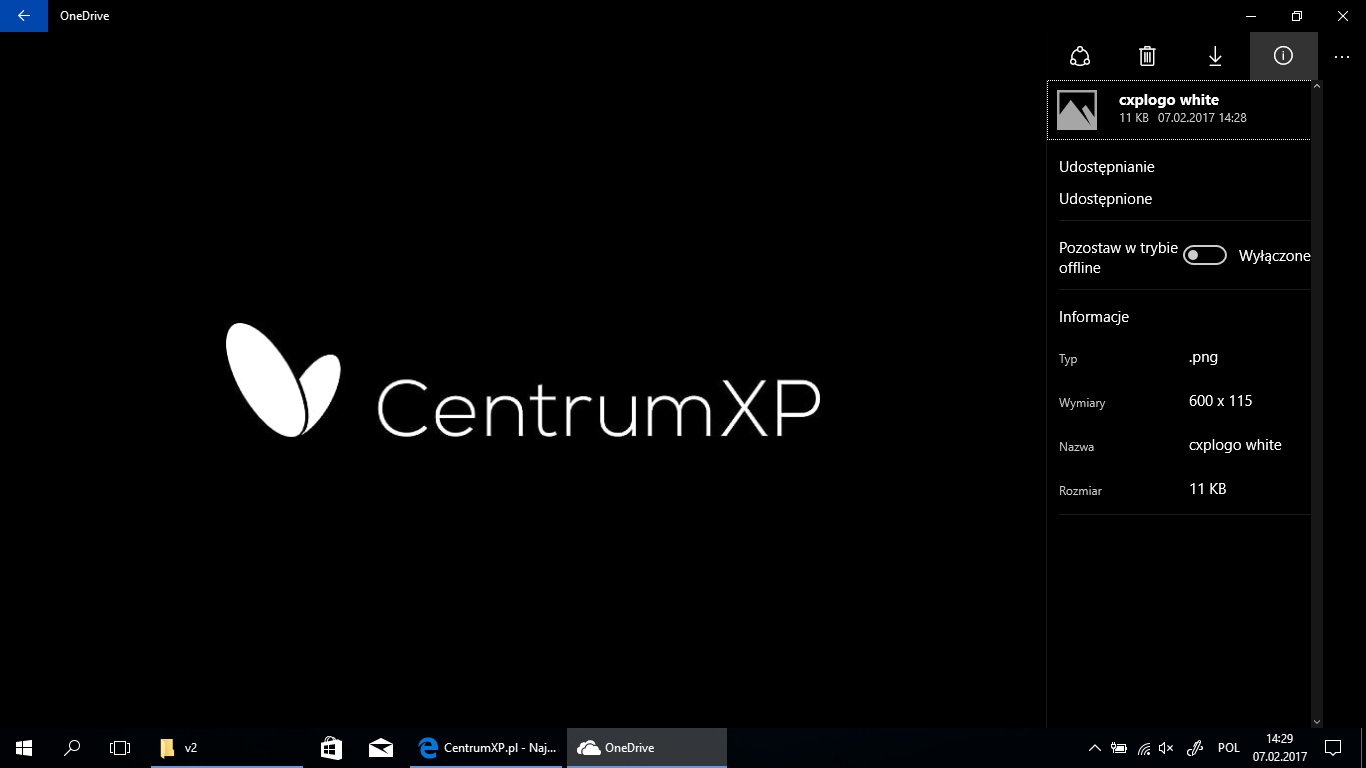Viewport: 1366px width, 768px height.
Task: Open the Wi-Fi network tray icon
Action: (x=1143, y=748)
